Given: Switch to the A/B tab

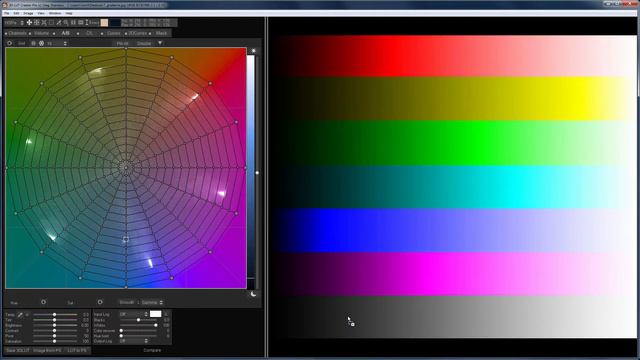Looking at the screenshot, I should click(x=65, y=33).
